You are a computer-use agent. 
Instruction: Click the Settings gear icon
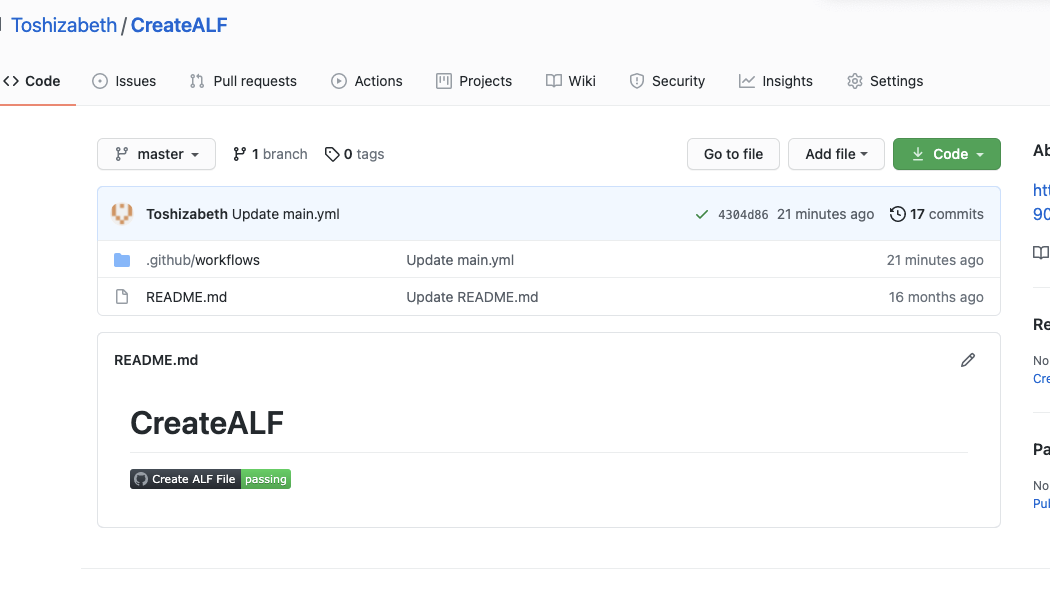pos(854,81)
